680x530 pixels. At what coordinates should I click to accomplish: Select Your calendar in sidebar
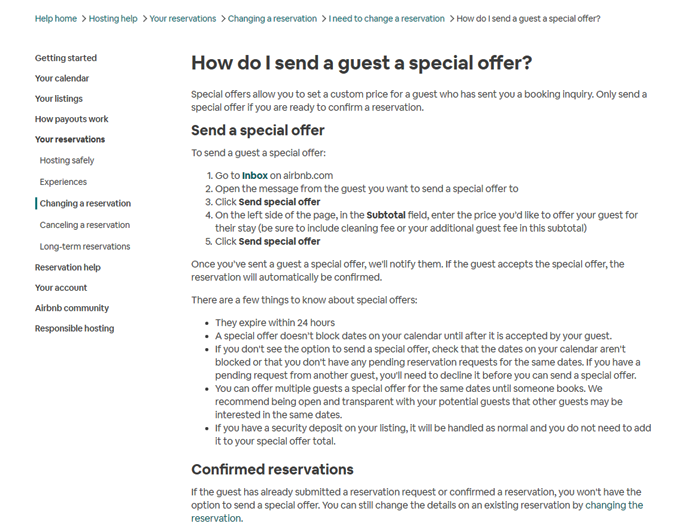click(62, 78)
